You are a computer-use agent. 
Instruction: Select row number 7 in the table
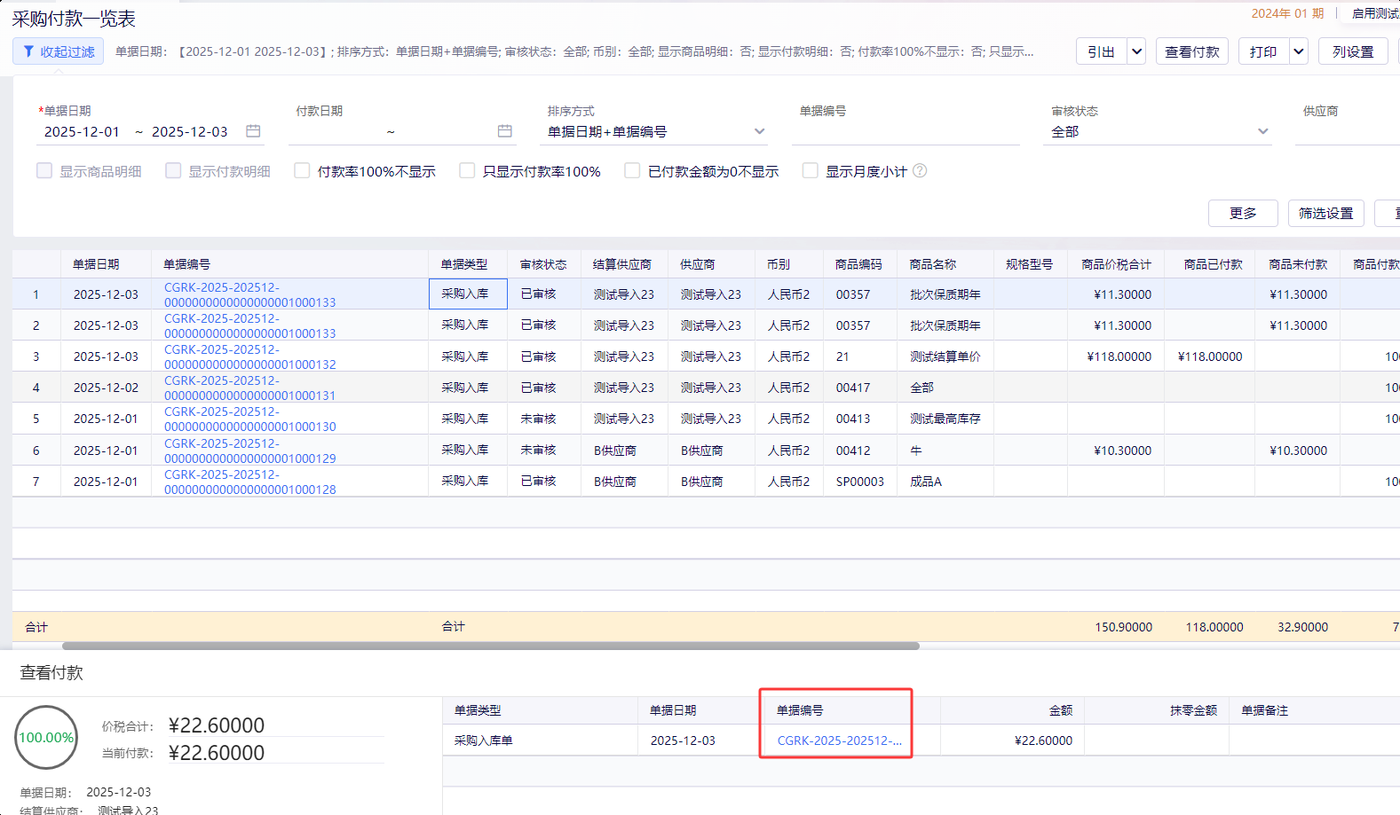click(x=36, y=481)
